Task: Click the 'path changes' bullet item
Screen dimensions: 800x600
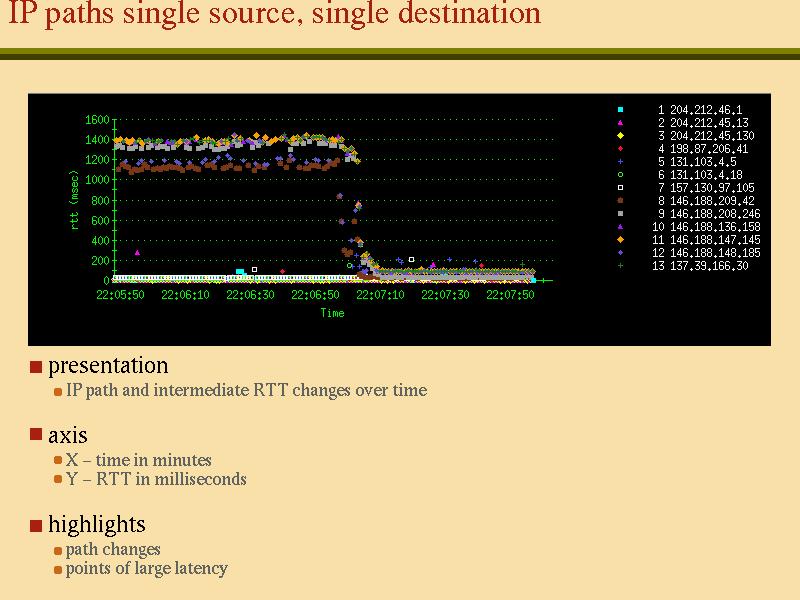Action: point(113,549)
